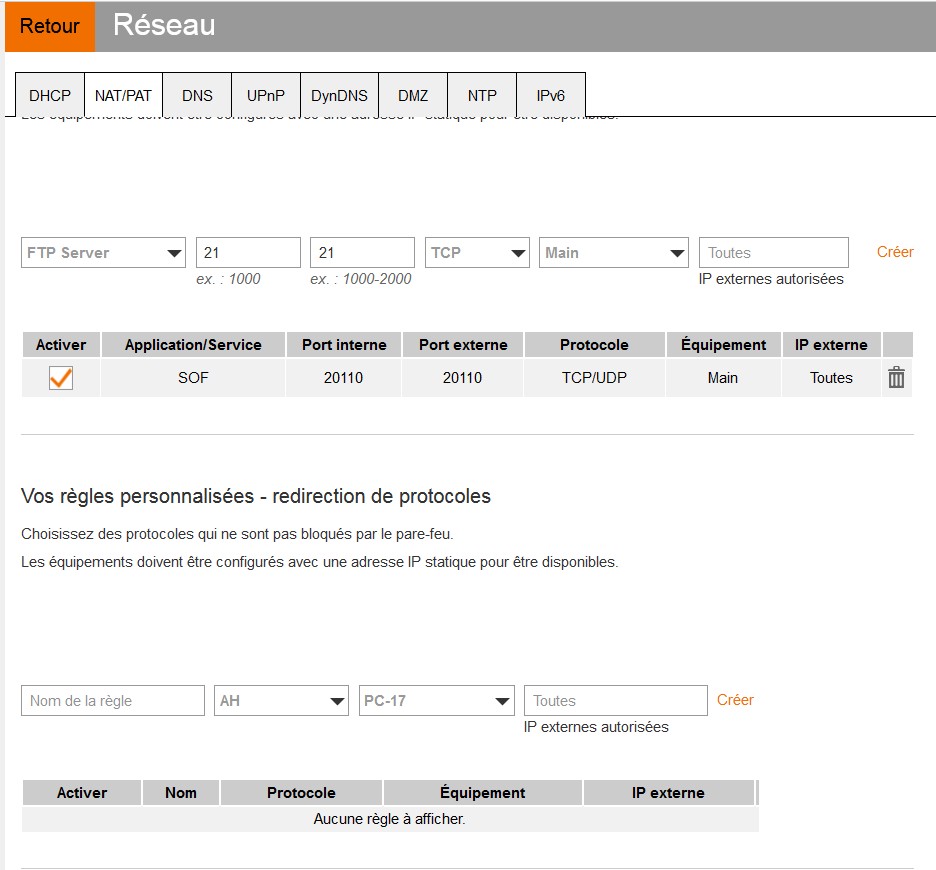The height and width of the screenshot is (870, 936).
Task: Go to the DNS tab
Action: coord(197,96)
